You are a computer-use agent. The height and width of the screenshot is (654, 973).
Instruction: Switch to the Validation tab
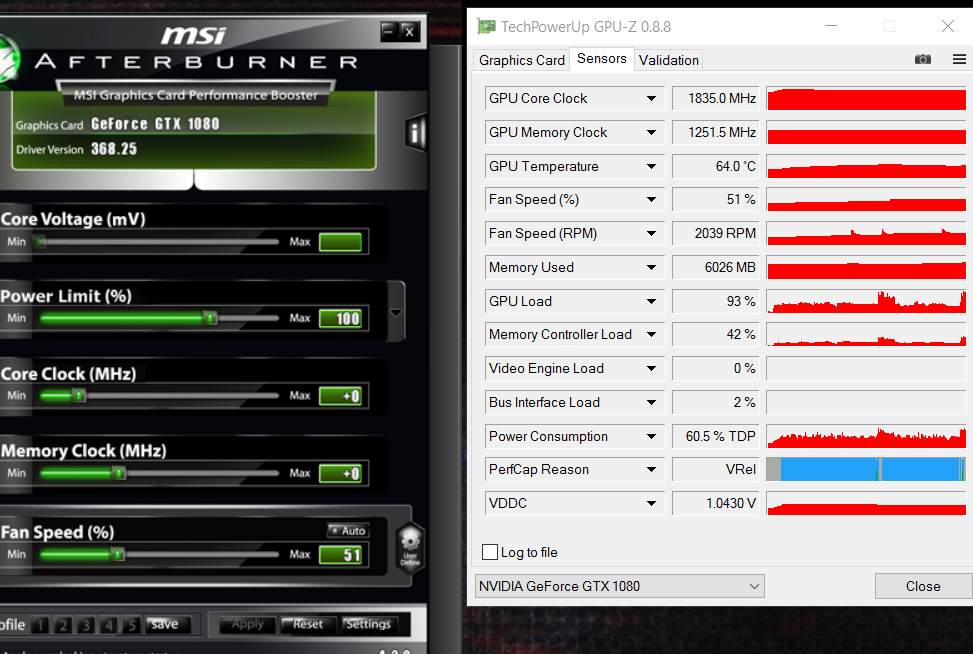coord(668,60)
